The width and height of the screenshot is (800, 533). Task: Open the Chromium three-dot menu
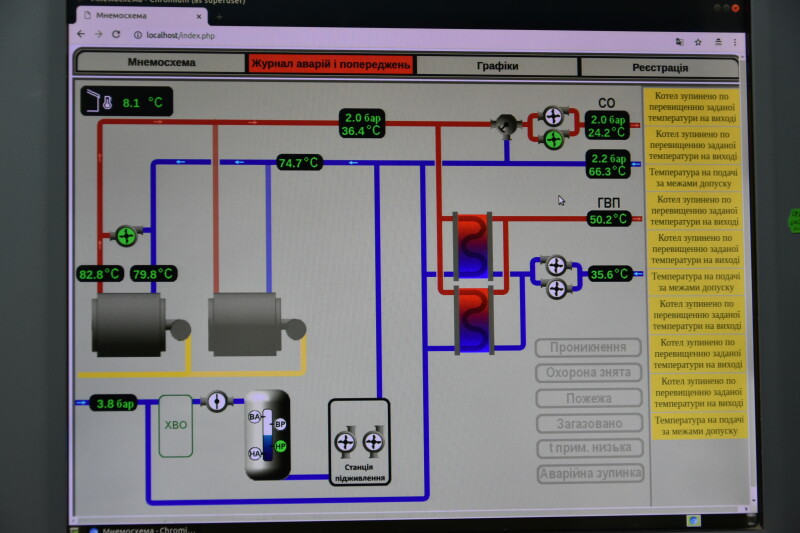735,42
